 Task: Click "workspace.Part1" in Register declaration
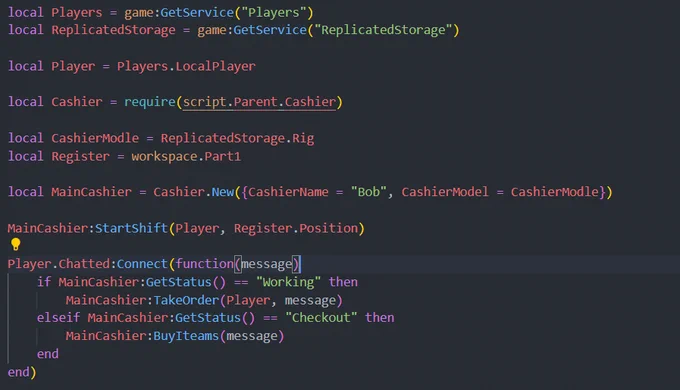point(186,157)
